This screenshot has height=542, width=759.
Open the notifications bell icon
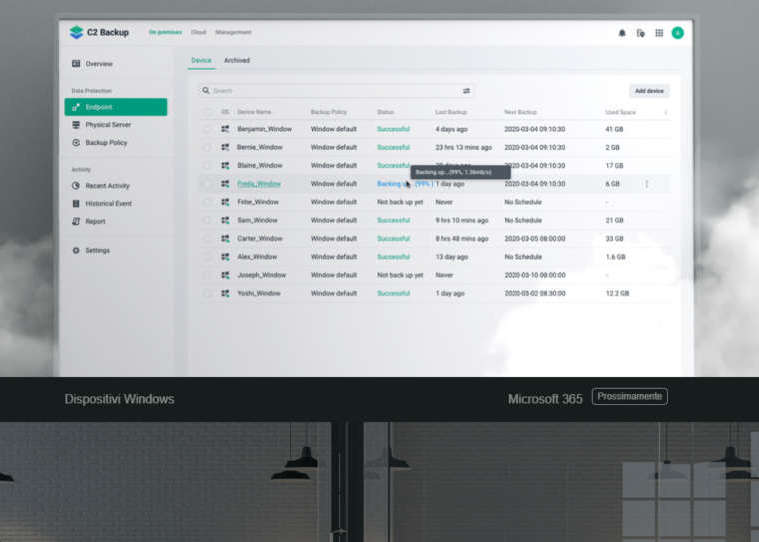pos(622,33)
